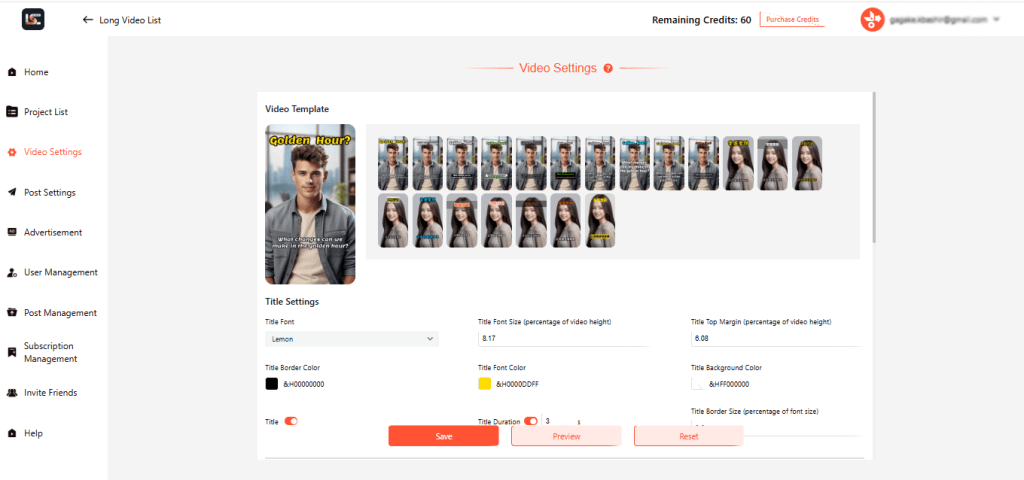This screenshot has width=1024, height=480.
Task: Select the first video template thumbnail
Action: coord(393,163)
